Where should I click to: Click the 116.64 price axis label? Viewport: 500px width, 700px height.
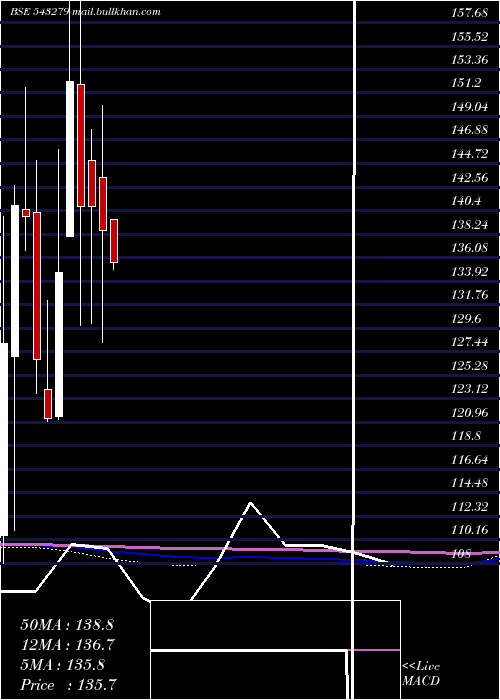tap(469, 459)
